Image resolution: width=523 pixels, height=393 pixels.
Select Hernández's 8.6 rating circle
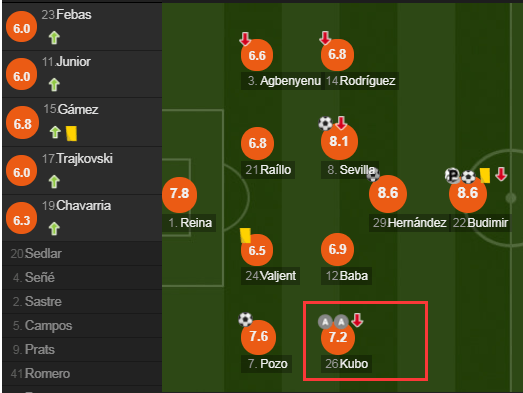(388, 193)
